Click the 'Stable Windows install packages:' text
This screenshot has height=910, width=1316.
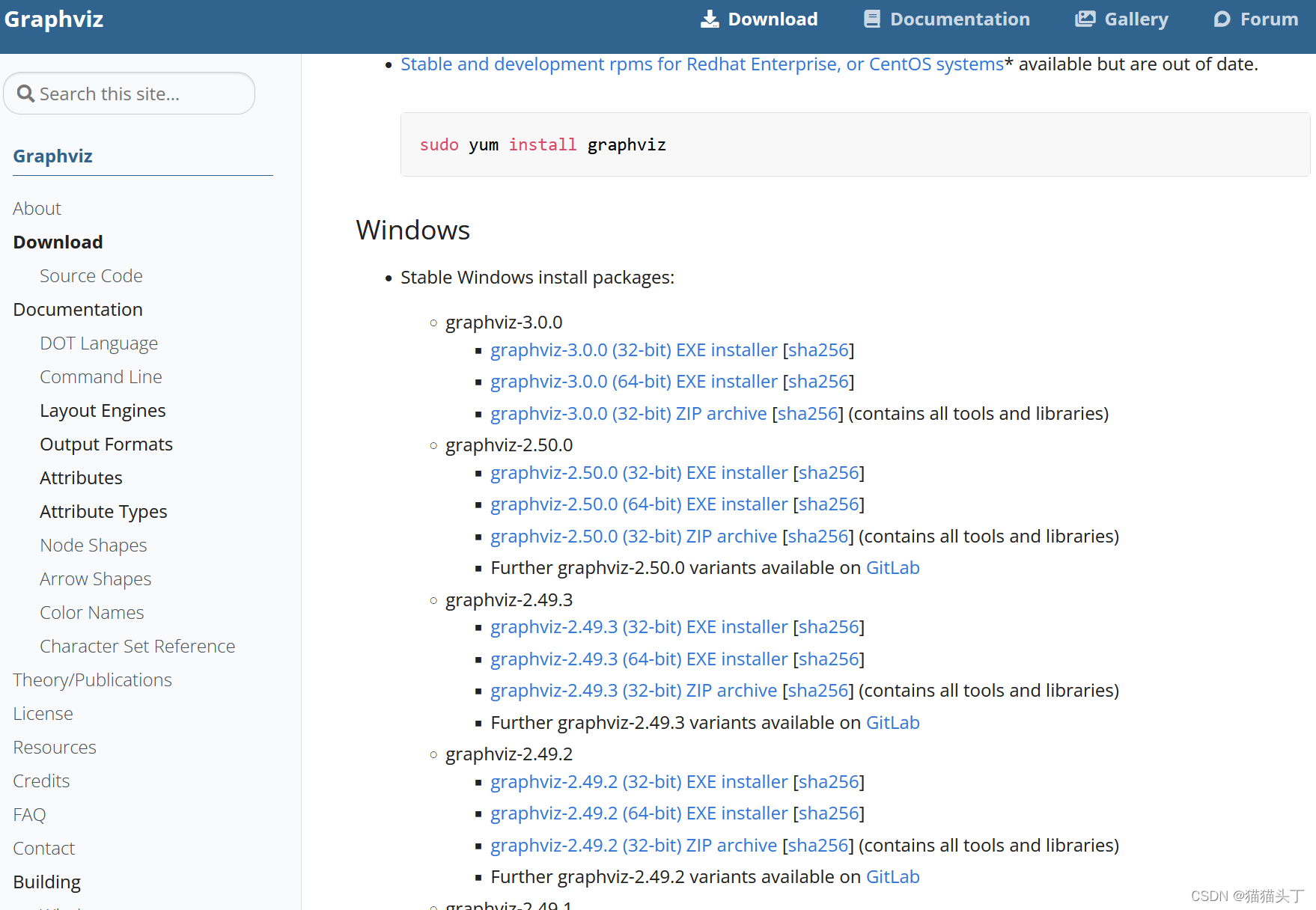coord(537,277)
